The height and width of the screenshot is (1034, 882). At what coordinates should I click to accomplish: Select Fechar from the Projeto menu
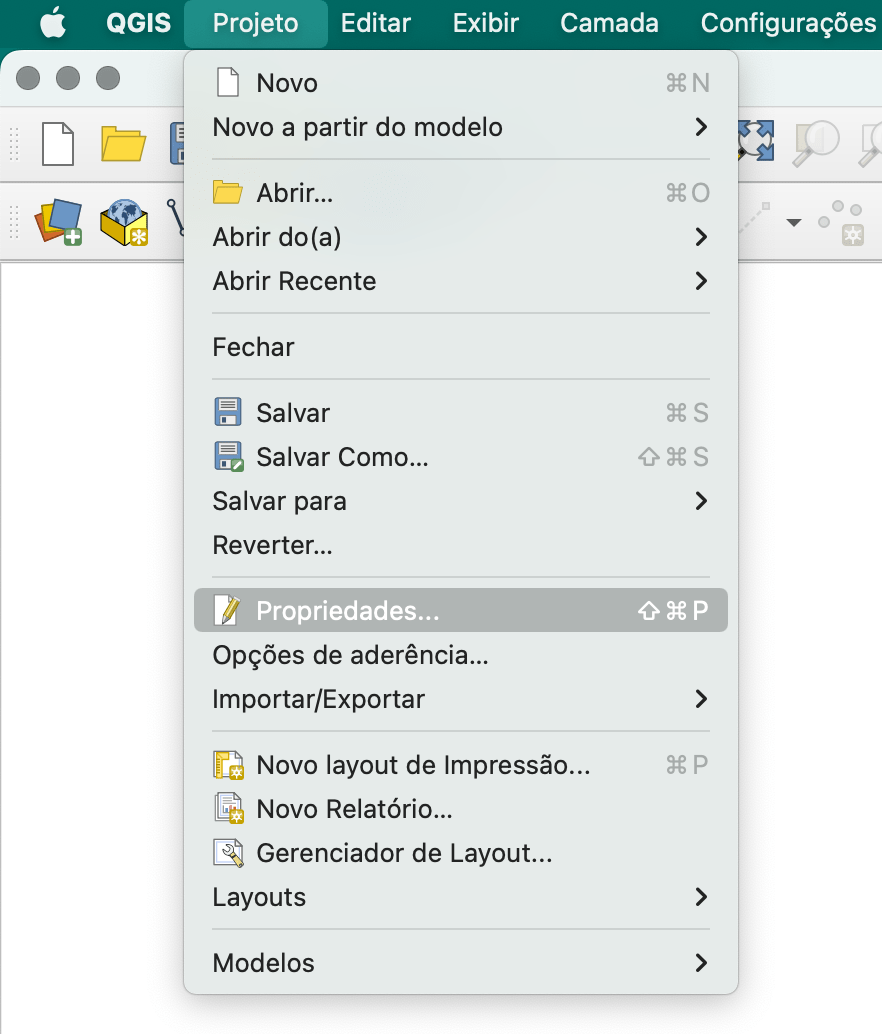click(x=253, y=347)
